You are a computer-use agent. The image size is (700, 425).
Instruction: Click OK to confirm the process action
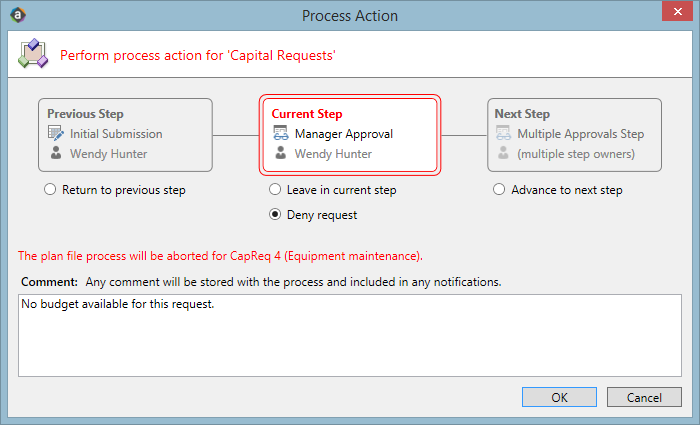click(559, 397)
